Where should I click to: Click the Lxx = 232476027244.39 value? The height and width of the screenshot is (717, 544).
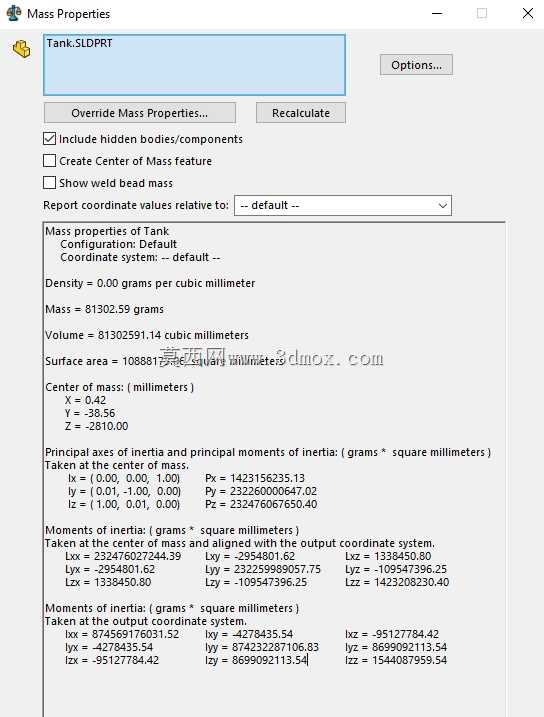click(123, 556)
